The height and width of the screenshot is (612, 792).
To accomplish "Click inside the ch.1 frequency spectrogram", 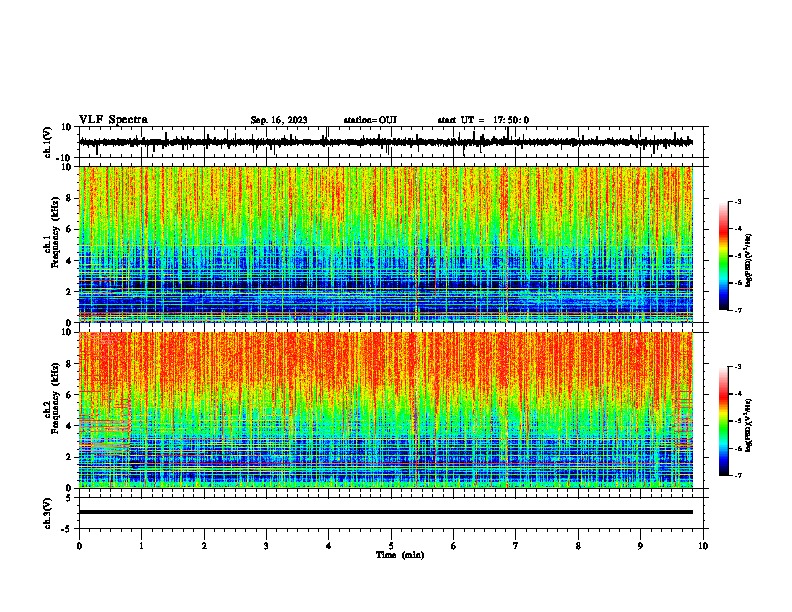I will 386,244.
